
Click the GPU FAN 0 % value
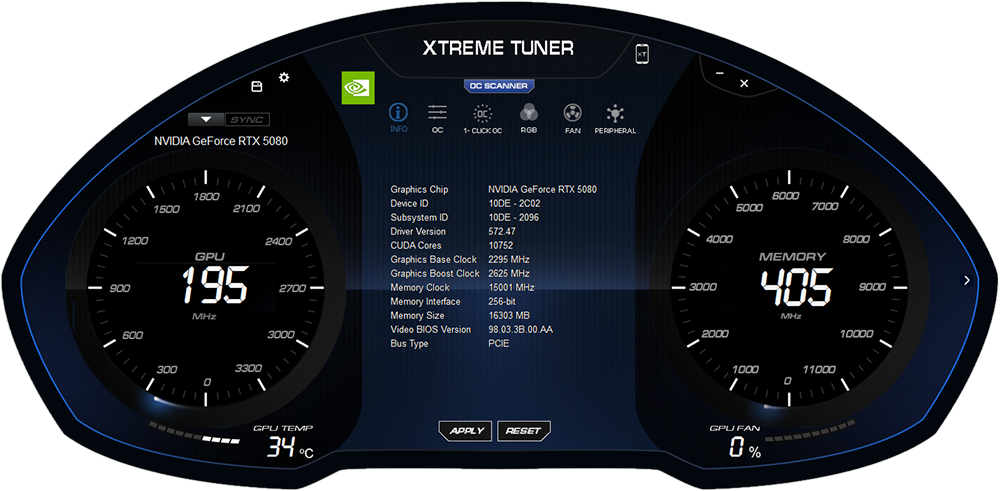pyautogui.click(x=746, y=449)
